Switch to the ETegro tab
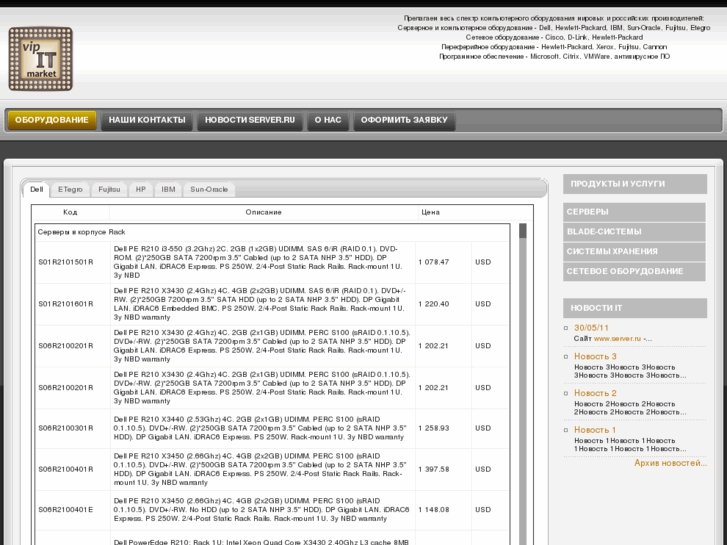 (70, 189)
